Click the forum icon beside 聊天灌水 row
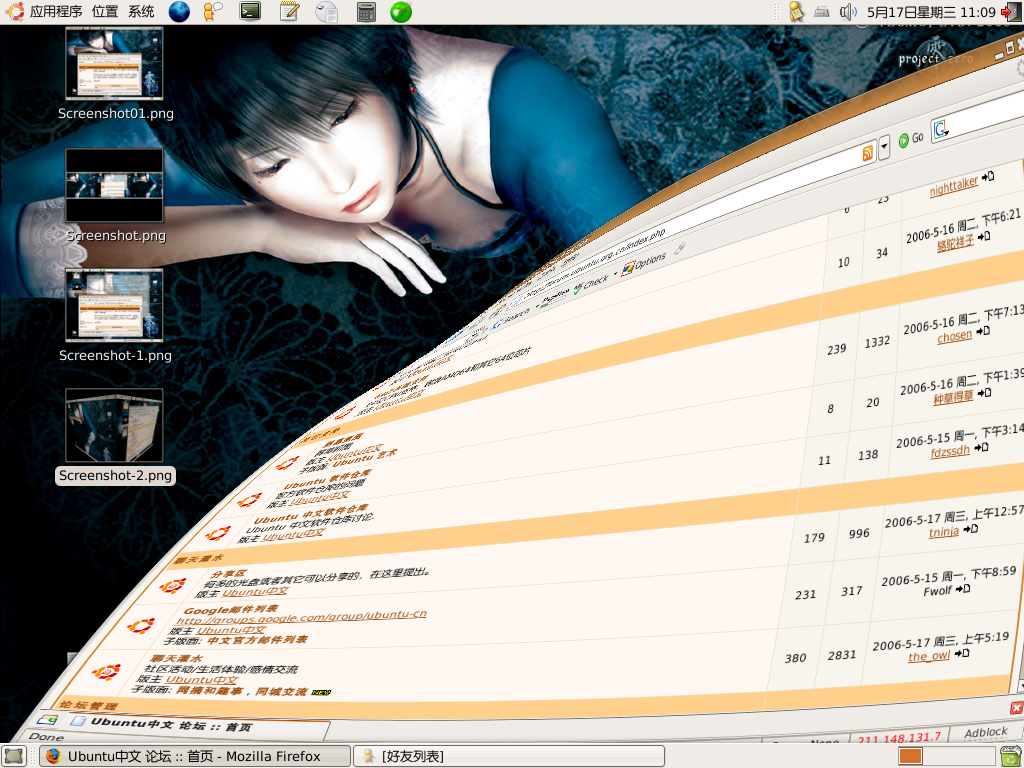 (x=106, y=671)
